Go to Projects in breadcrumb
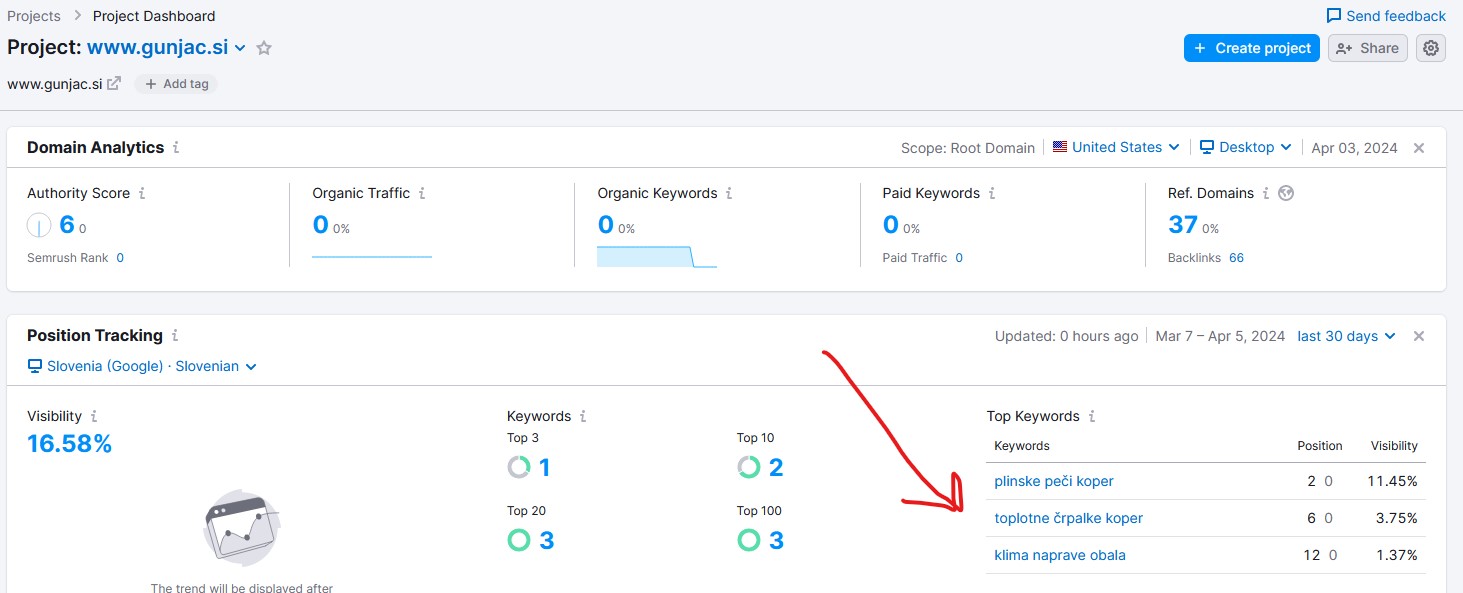Viewport: 1463px width, 593px height. click(34, 16)
